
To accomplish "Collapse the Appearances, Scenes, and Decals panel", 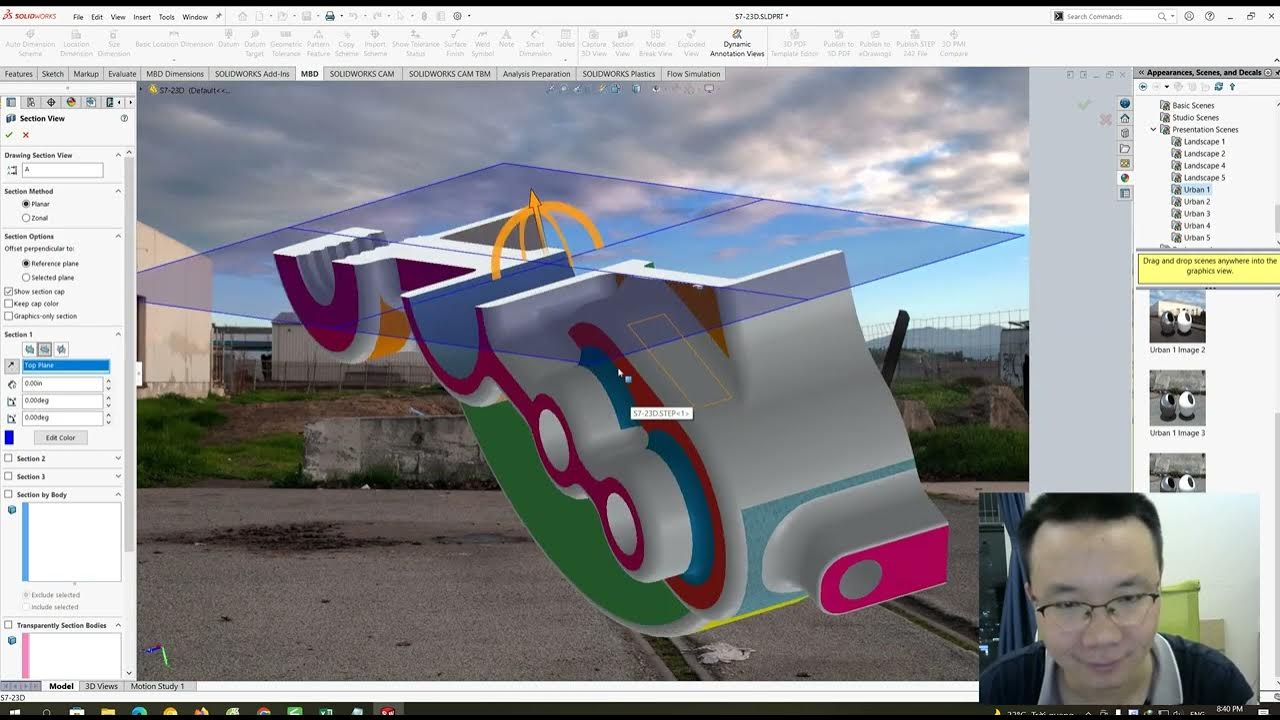I will (1141, 73).
